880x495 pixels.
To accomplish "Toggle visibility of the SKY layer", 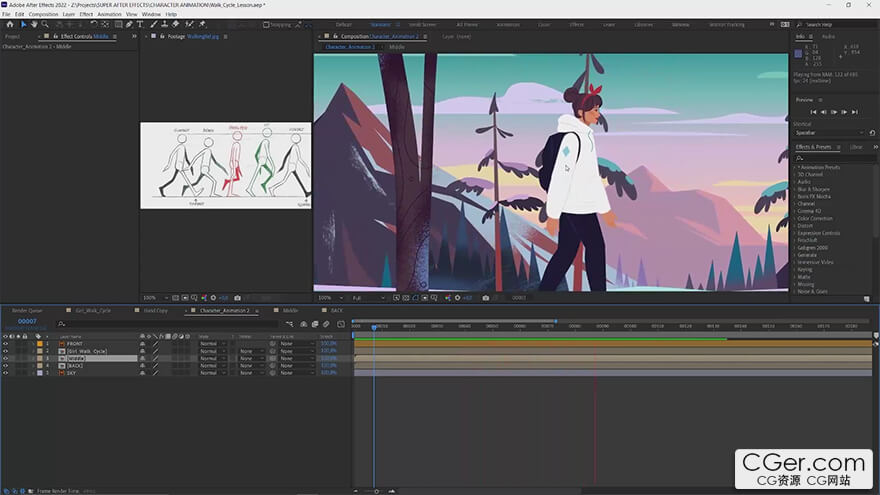I will (x=5, y=373).
